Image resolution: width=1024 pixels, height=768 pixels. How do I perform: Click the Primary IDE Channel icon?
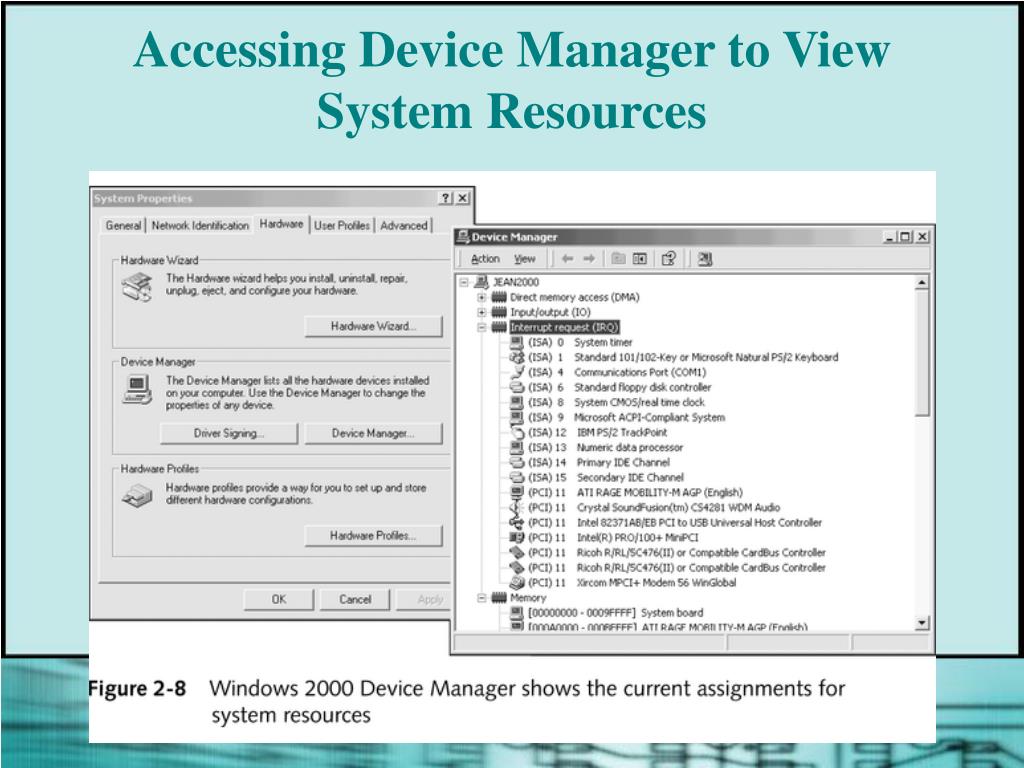pyautogui.click(x=517, y=462)
